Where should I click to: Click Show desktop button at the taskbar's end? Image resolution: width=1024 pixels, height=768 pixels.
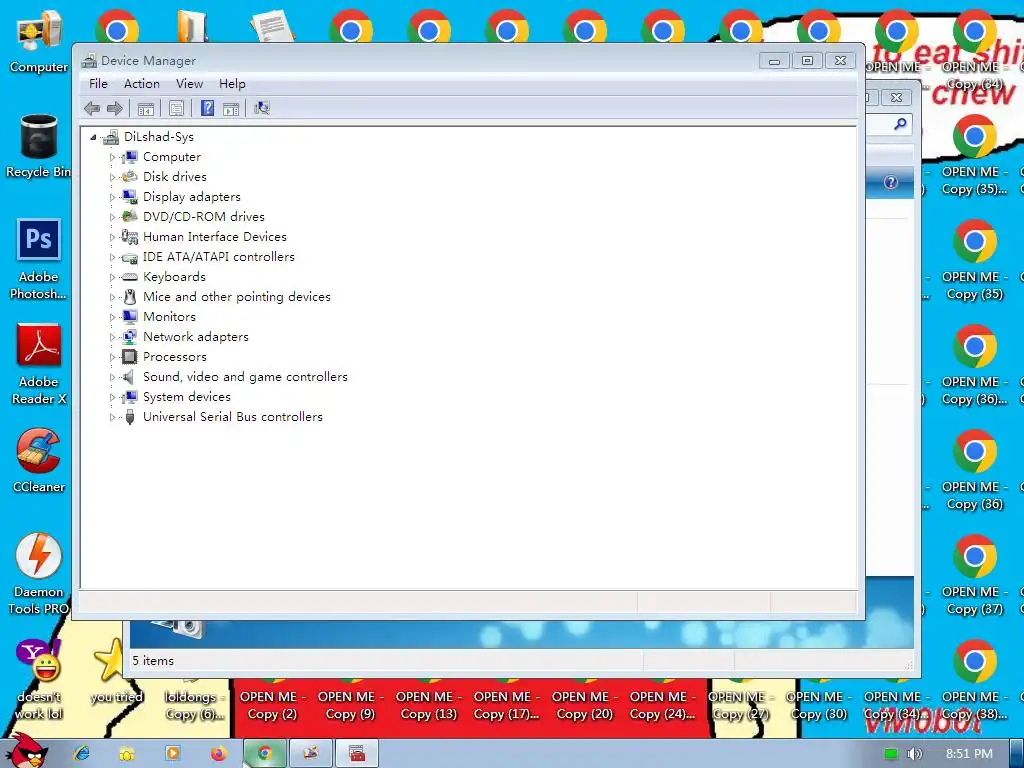pos(1017,754)
